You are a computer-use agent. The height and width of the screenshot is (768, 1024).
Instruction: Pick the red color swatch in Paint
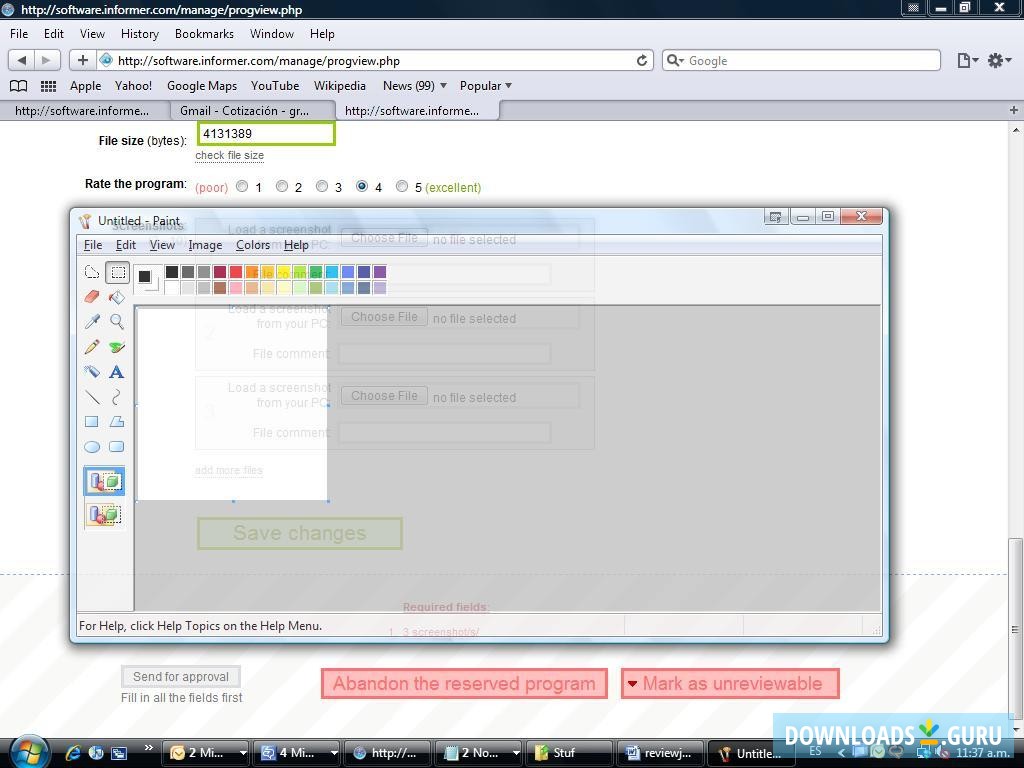tap(236, 272)
